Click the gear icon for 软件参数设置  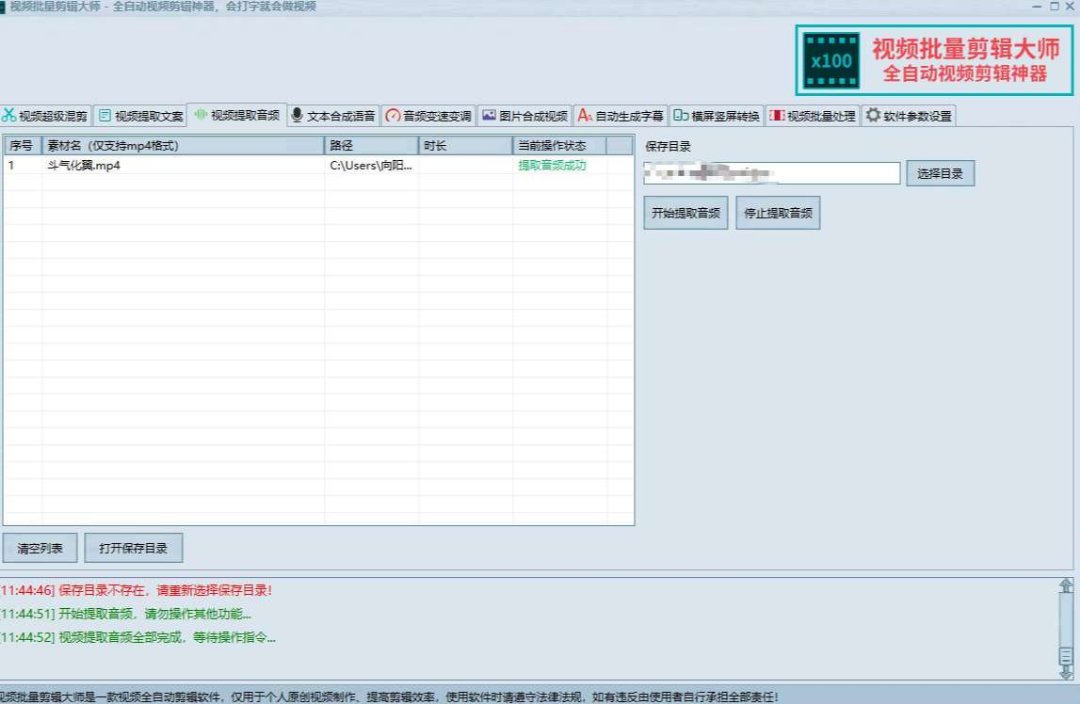tap(873, 115)
